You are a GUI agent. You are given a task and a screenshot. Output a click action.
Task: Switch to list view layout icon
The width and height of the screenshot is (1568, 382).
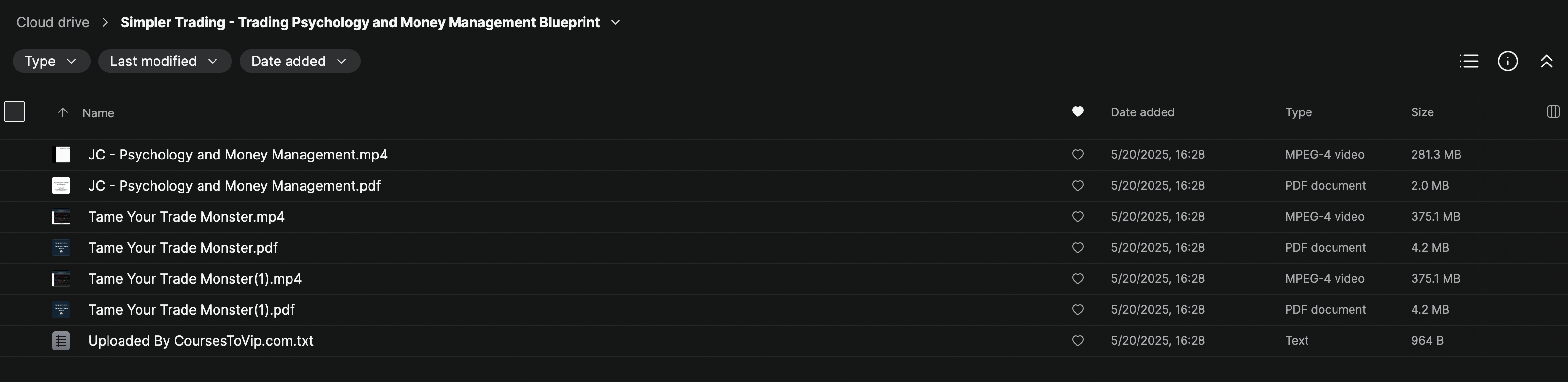pos(1469,61)
